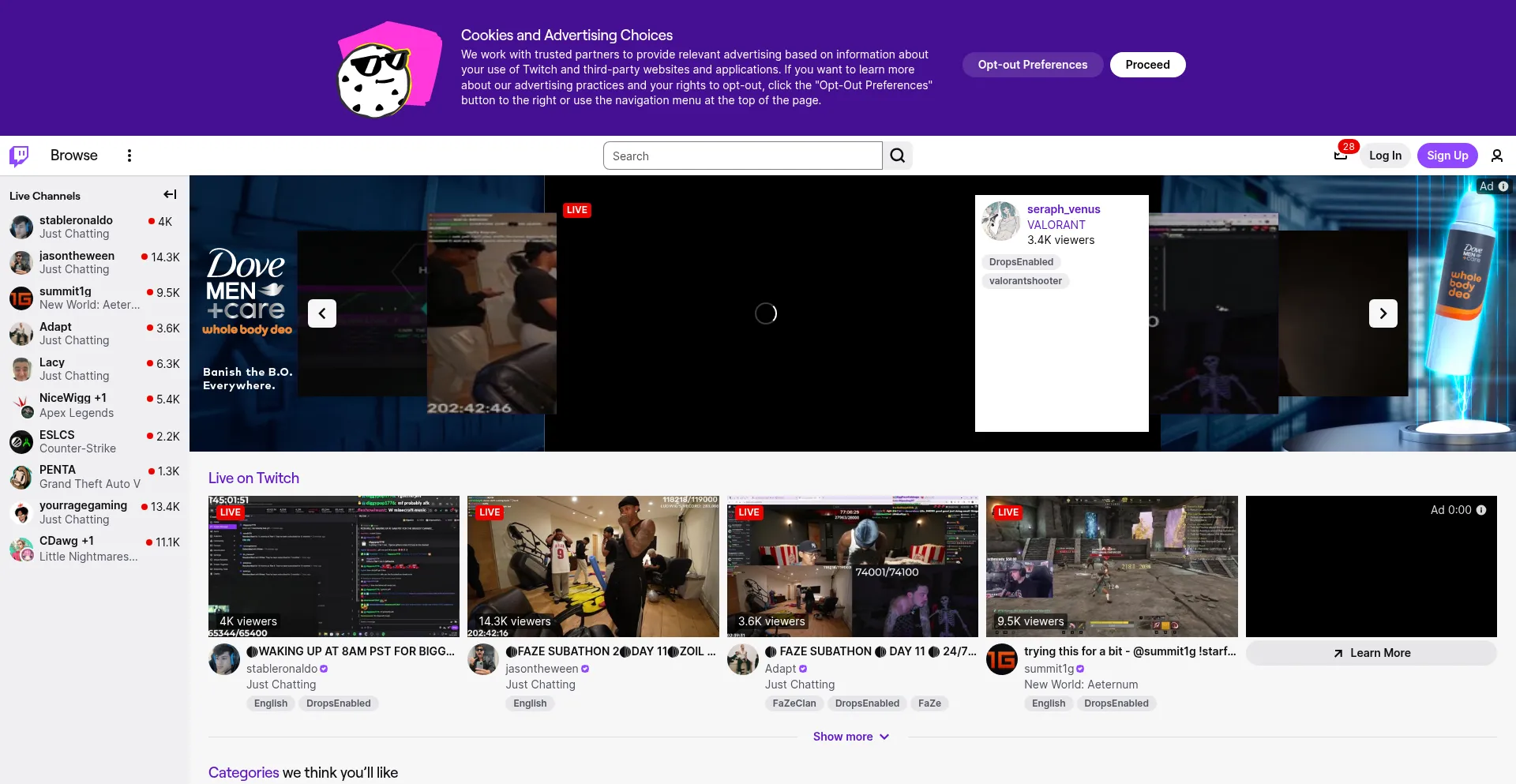This screenshot has width=1516, height=784.
Task: Open the user profile icon menu
Action: [x=1496, y=156]
